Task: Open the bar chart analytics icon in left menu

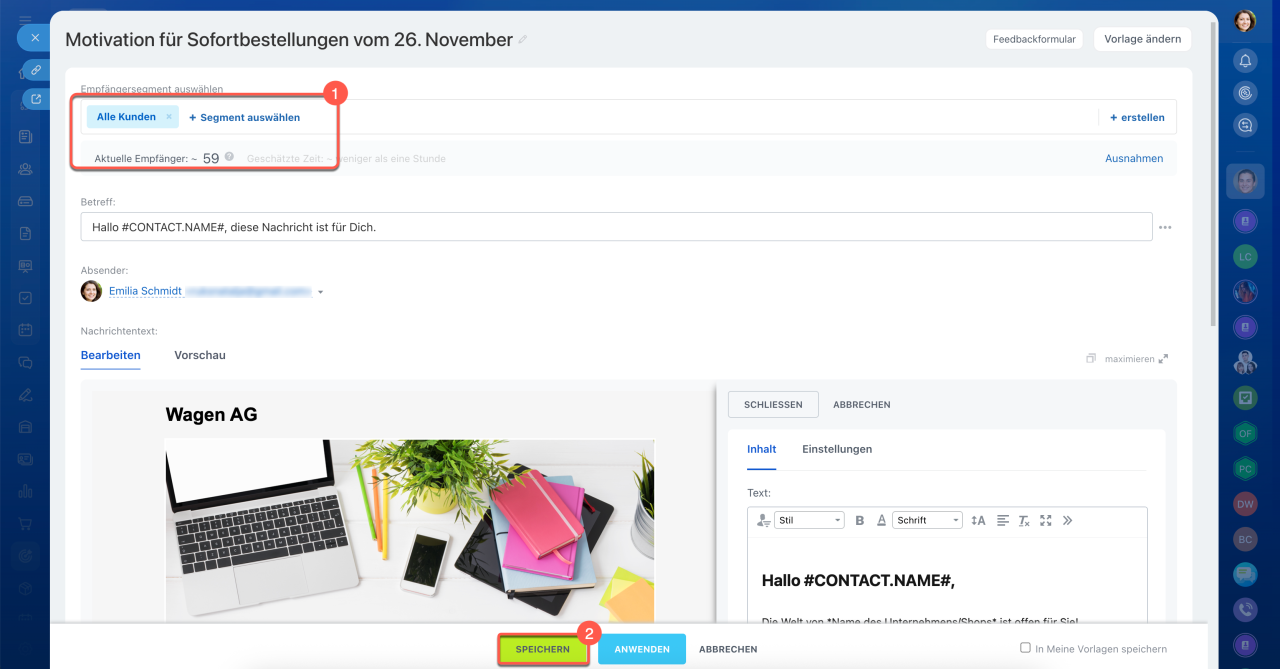Action: (26, 491)
